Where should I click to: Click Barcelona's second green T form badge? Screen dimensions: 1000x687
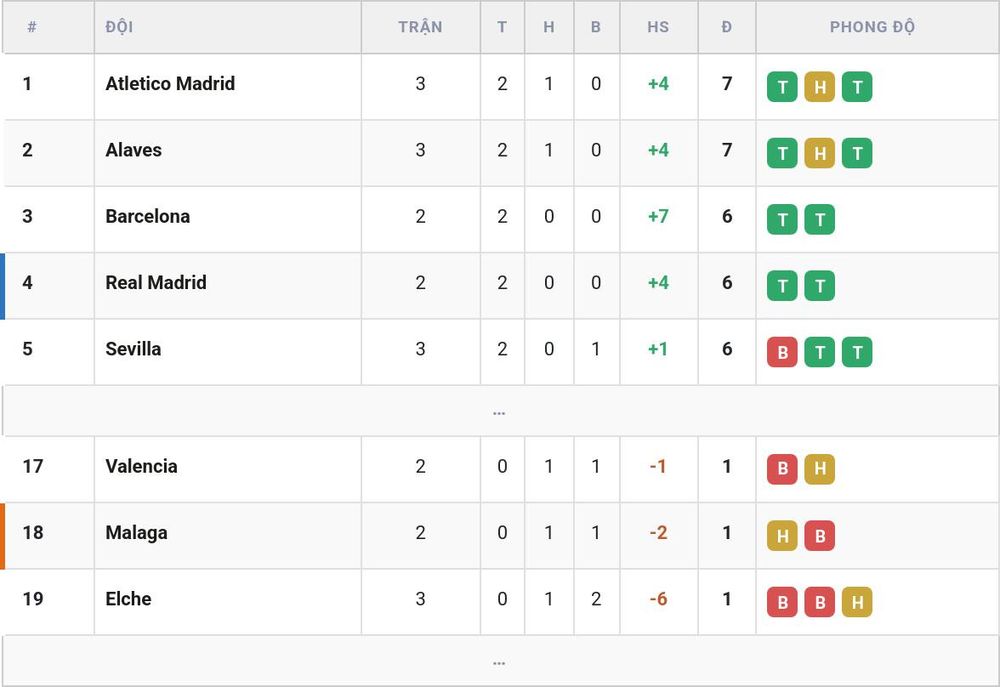coord(820,219)
